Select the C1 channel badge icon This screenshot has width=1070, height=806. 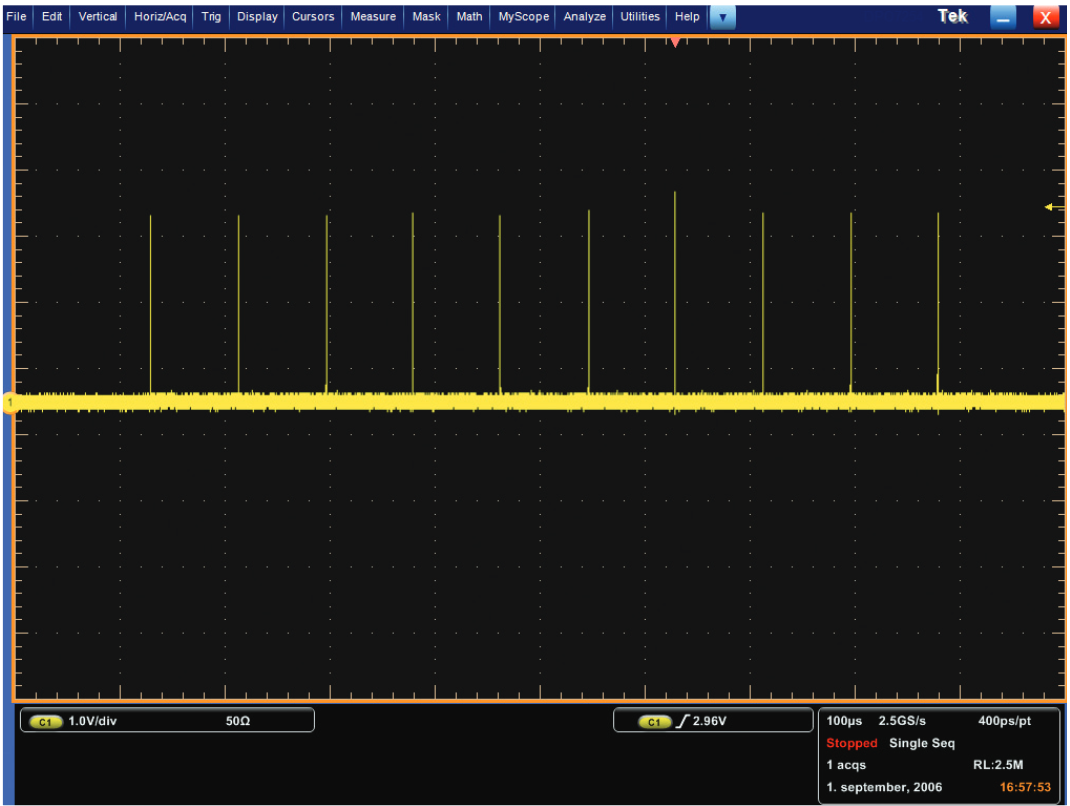[44, 719]
